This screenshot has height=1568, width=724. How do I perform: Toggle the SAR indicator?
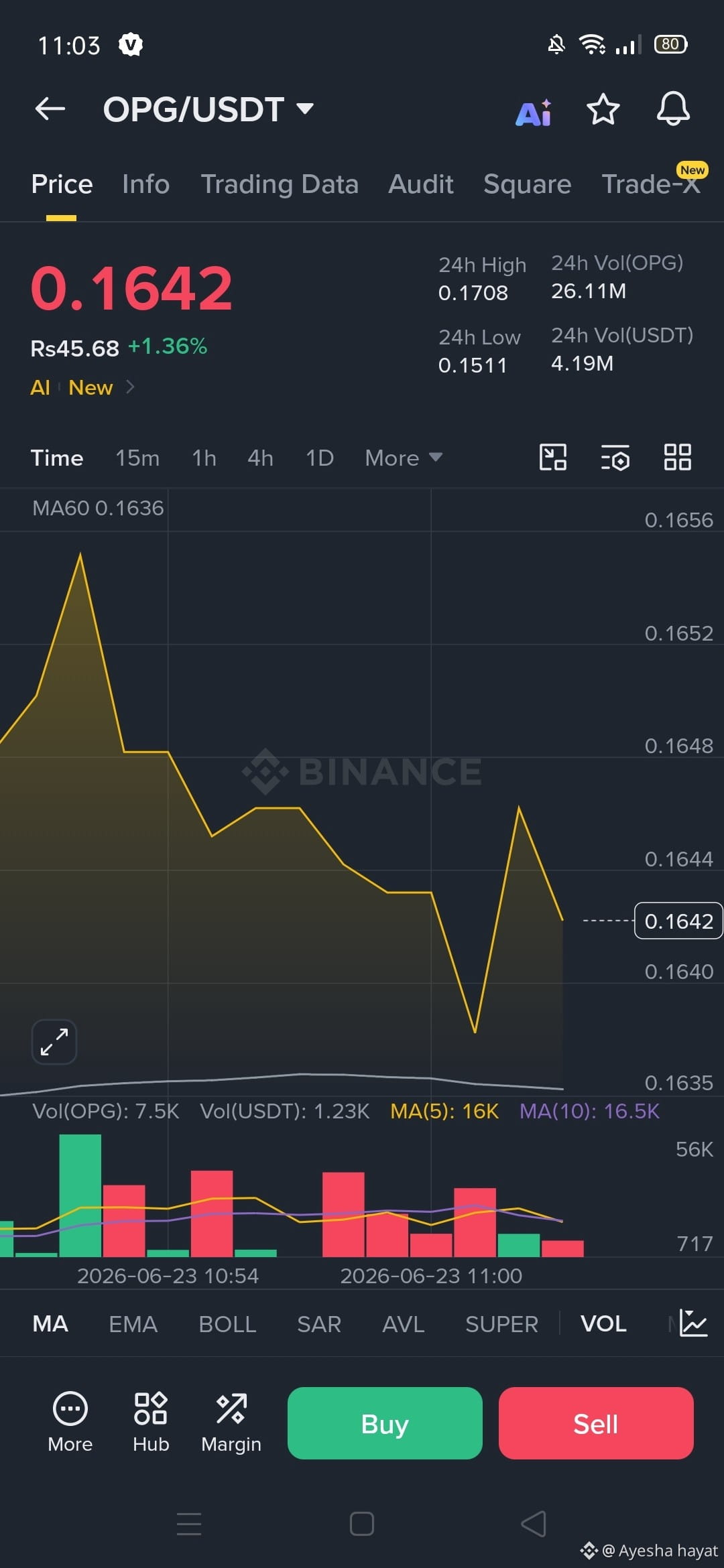pyautogui.click(x=319, y=1324)
